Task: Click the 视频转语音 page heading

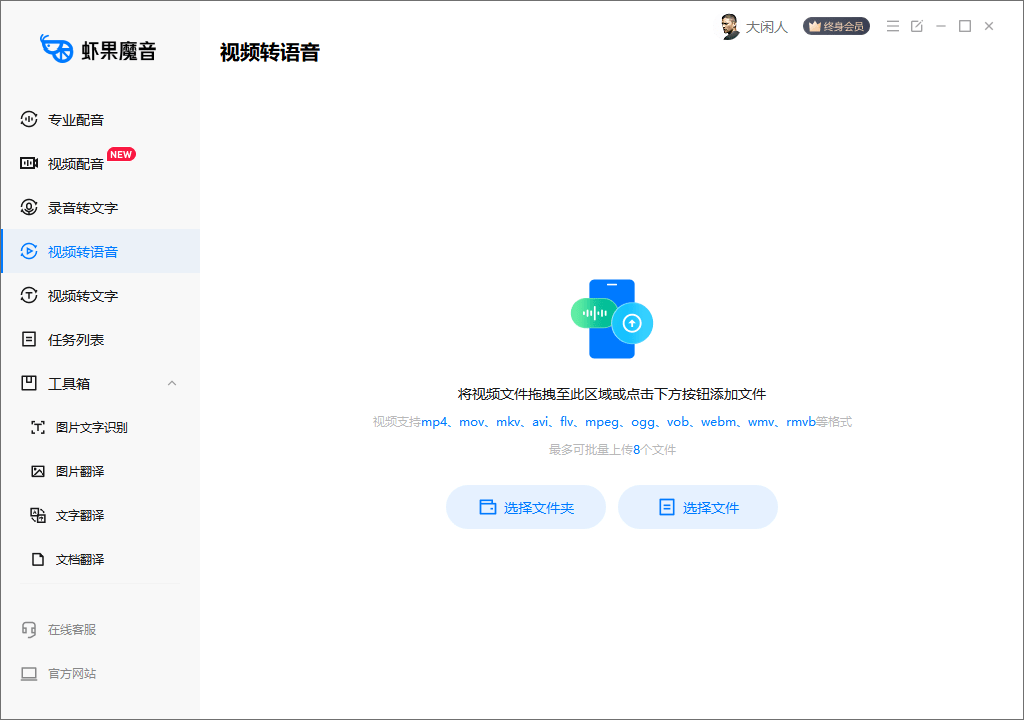Action: [270, 52]
